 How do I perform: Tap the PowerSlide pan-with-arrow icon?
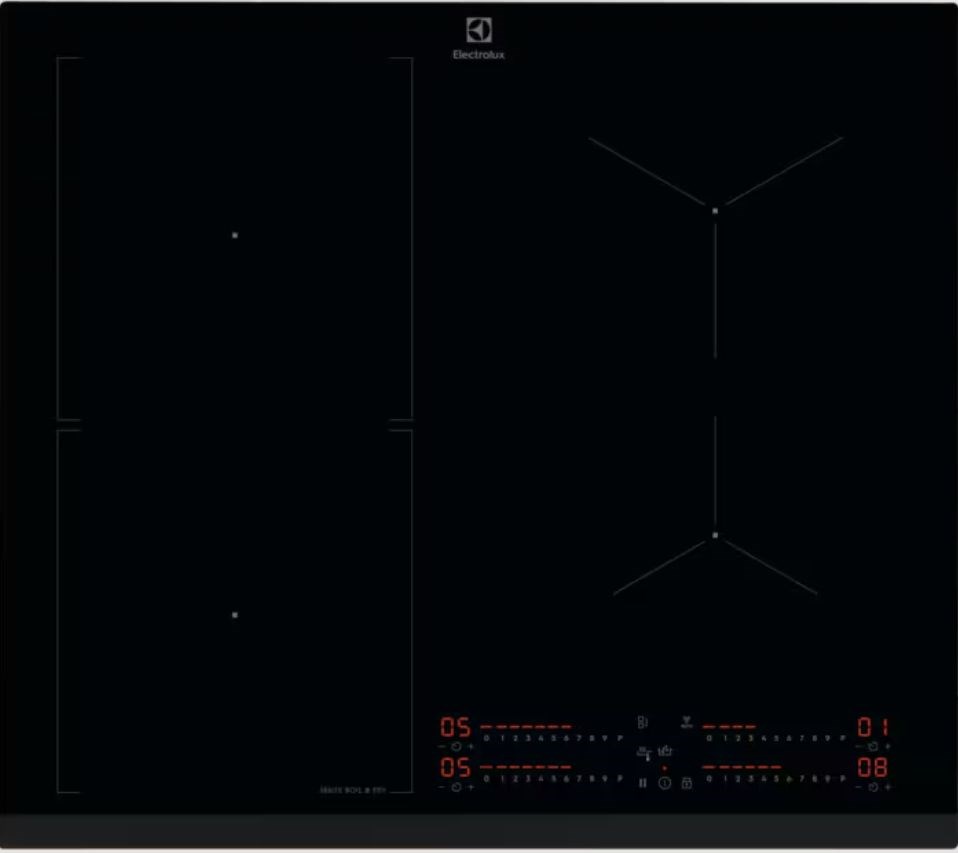click(x=644, y=752)
